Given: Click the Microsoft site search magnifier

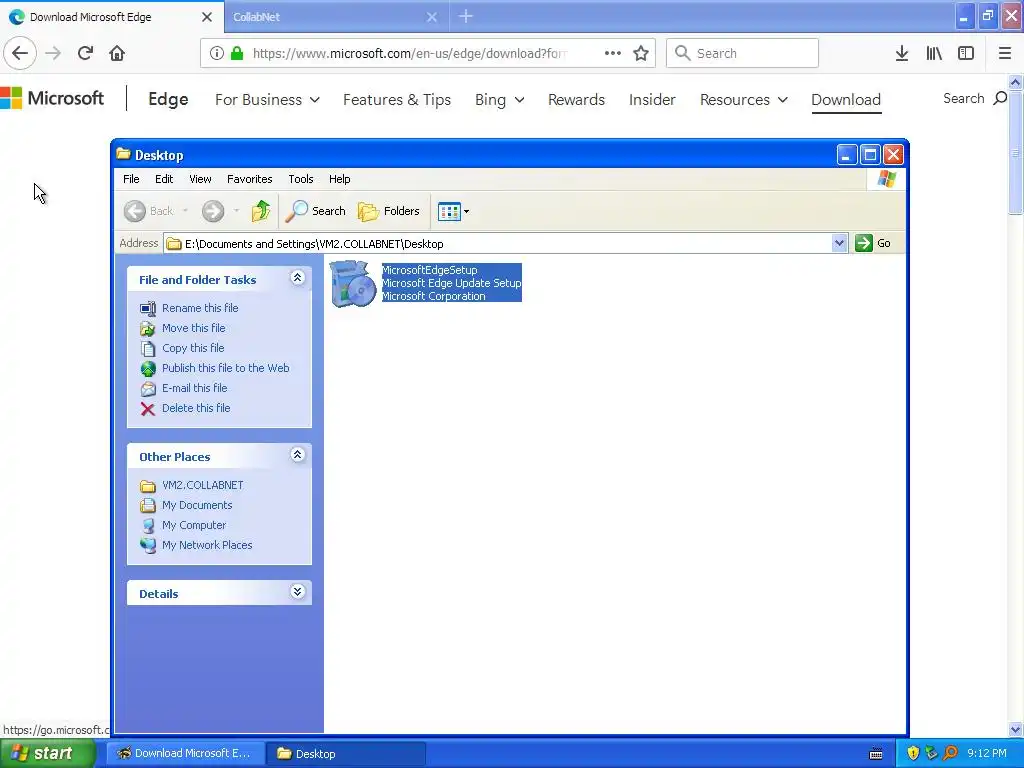Looking at the screenshot, I should click(1000, 98).
